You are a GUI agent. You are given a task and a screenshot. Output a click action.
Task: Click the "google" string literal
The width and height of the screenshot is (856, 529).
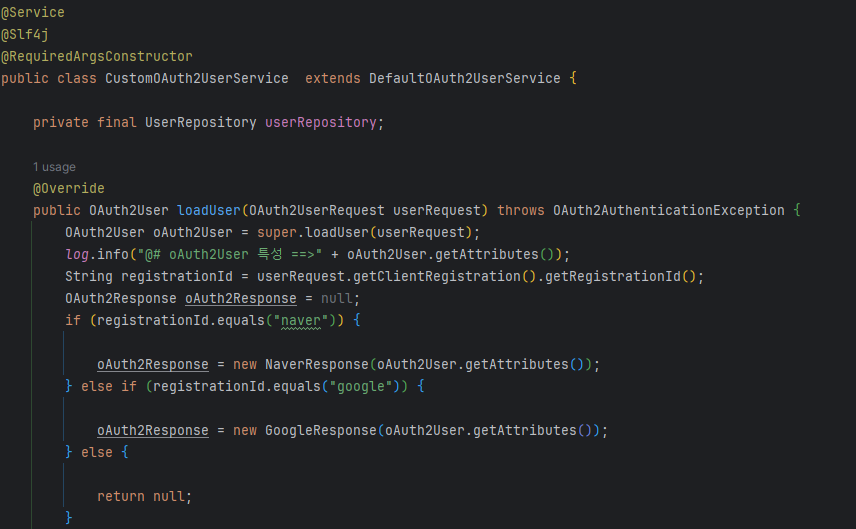[361, 387]
